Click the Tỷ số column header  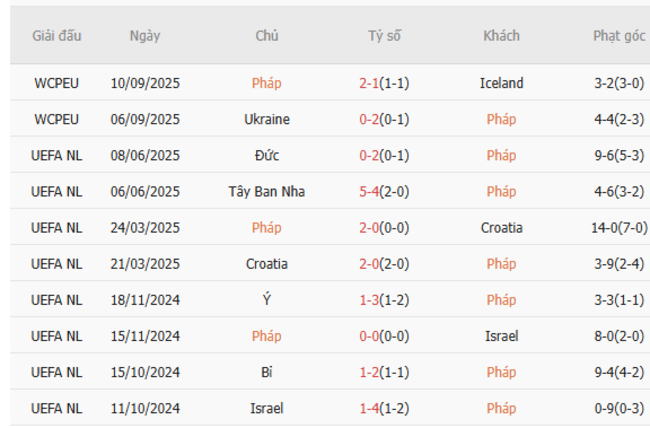point(384,36)
